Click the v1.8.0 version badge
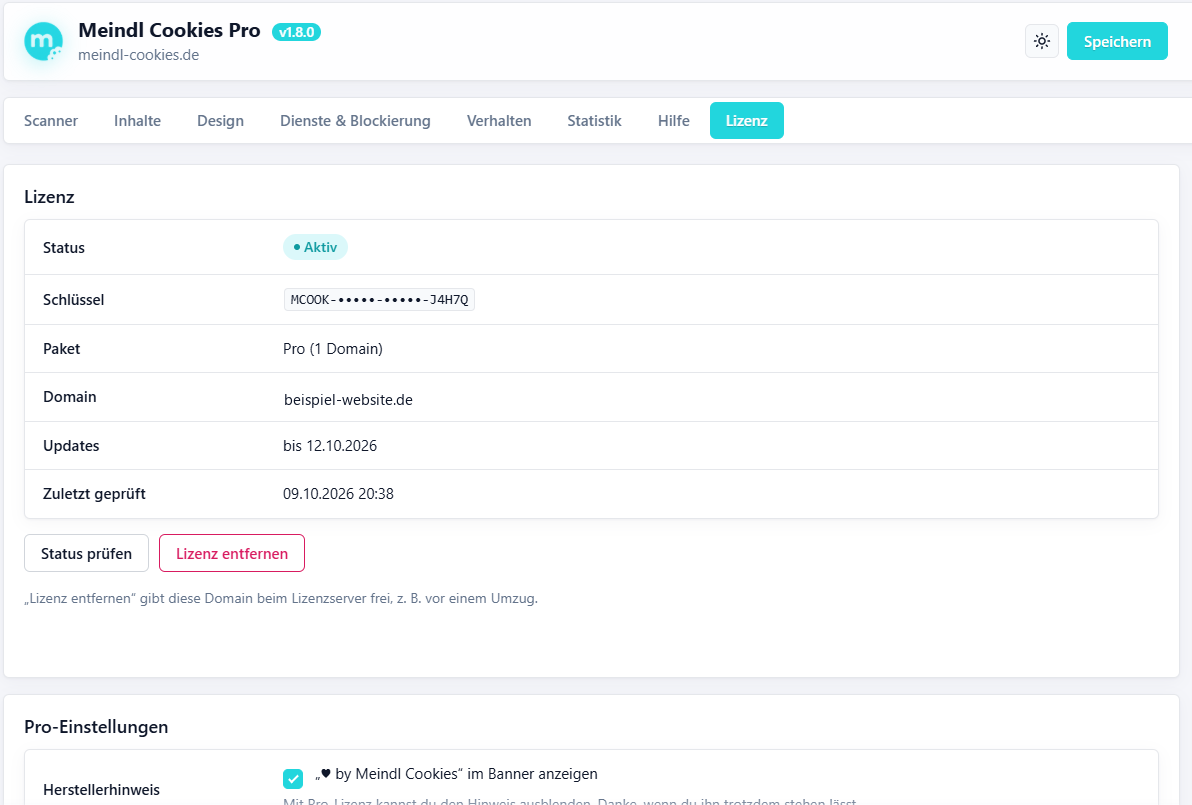1192x805 pixels. [296, 32]
